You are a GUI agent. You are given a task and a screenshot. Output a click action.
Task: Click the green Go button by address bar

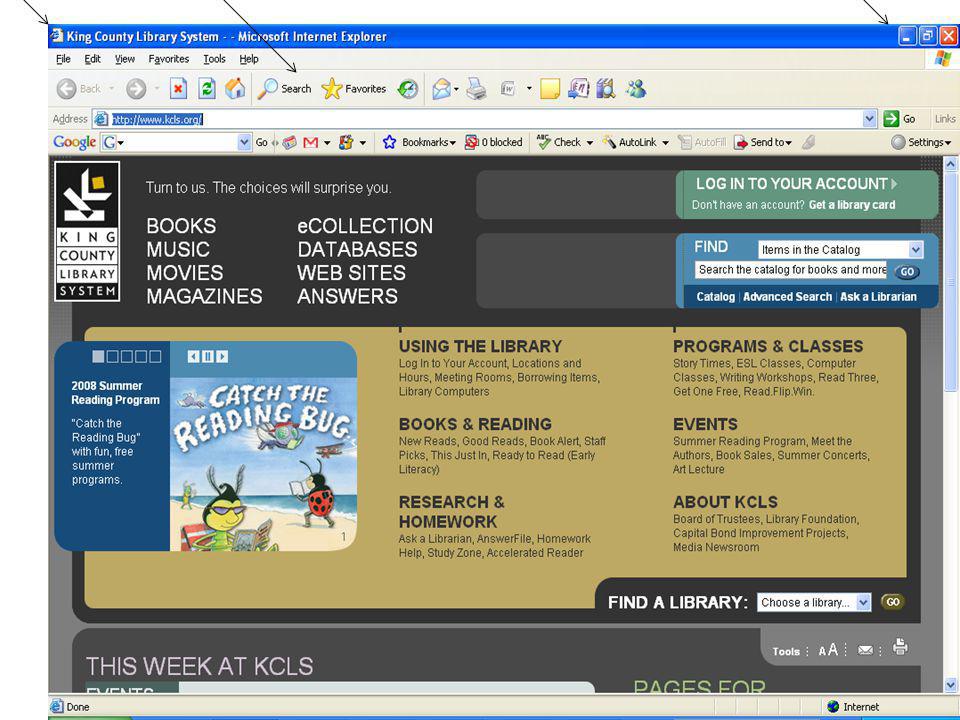coord(899,119)
